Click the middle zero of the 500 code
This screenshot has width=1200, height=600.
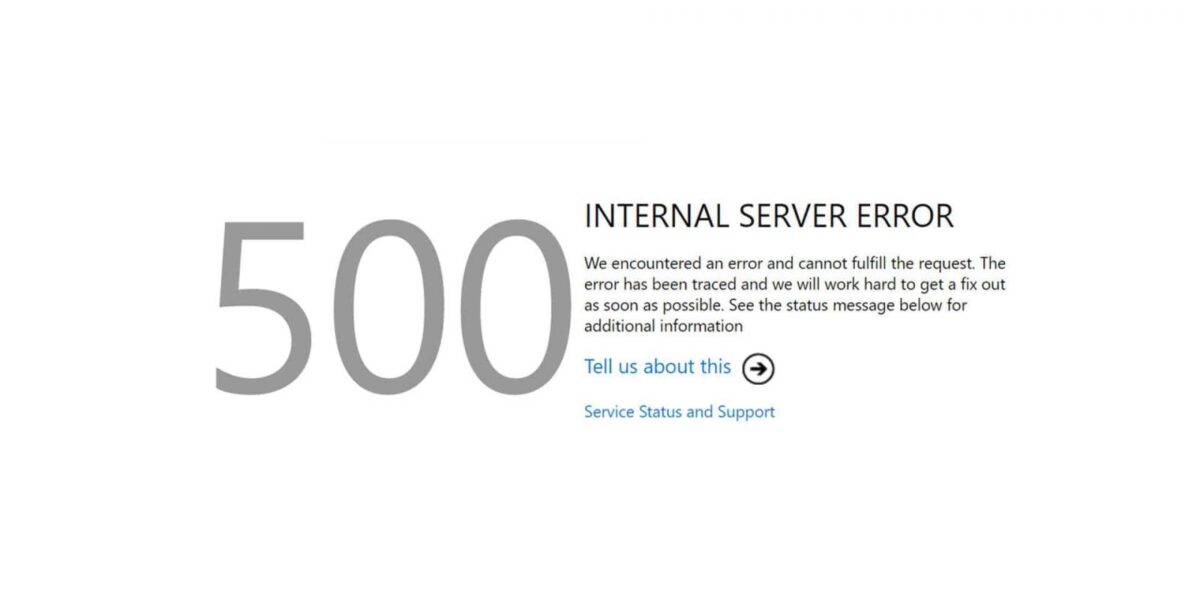[390, 305]
